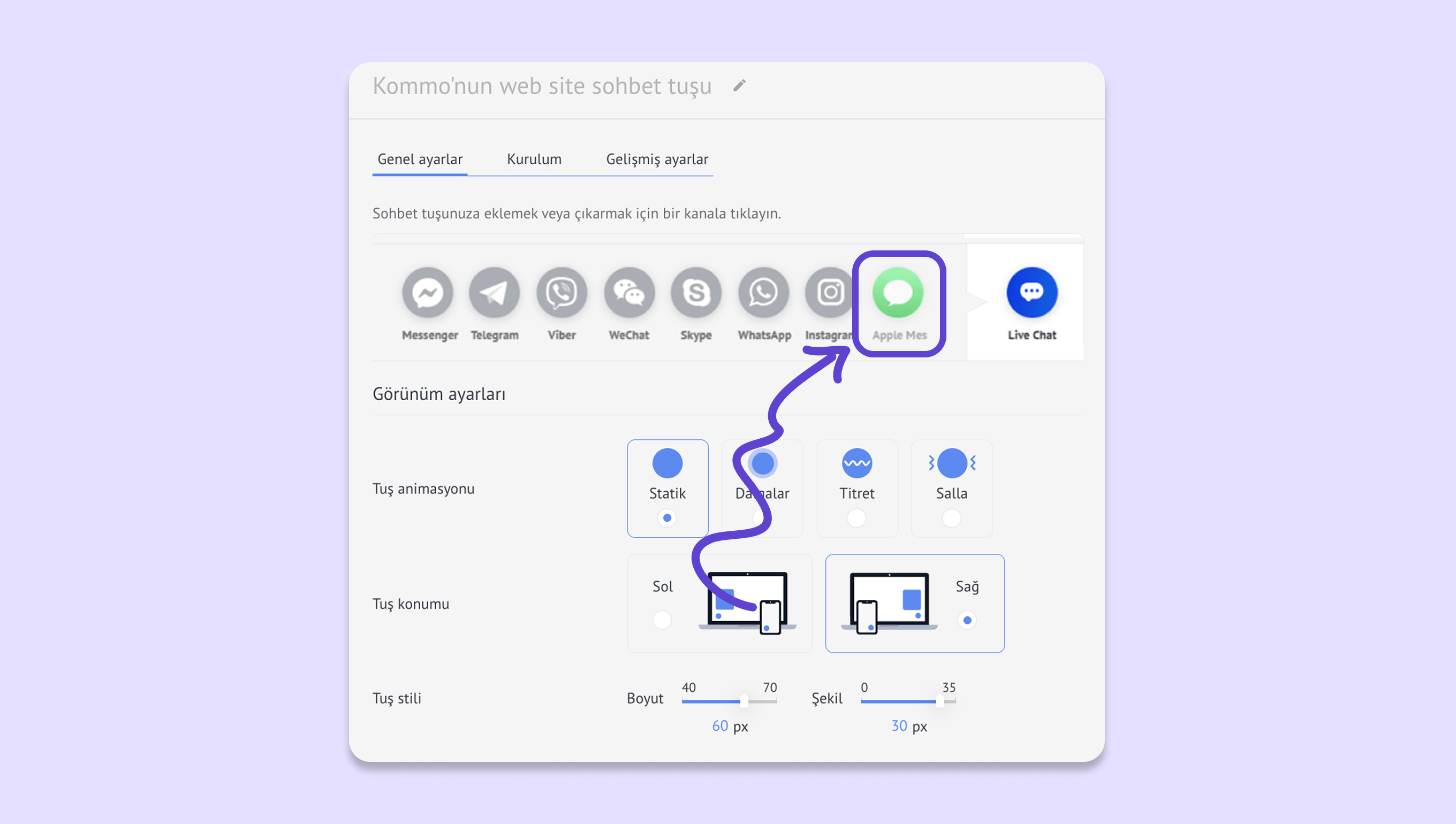The image size is (1456, 824).
Task: Choose the Titret animation option
Action: coord(856,518)
